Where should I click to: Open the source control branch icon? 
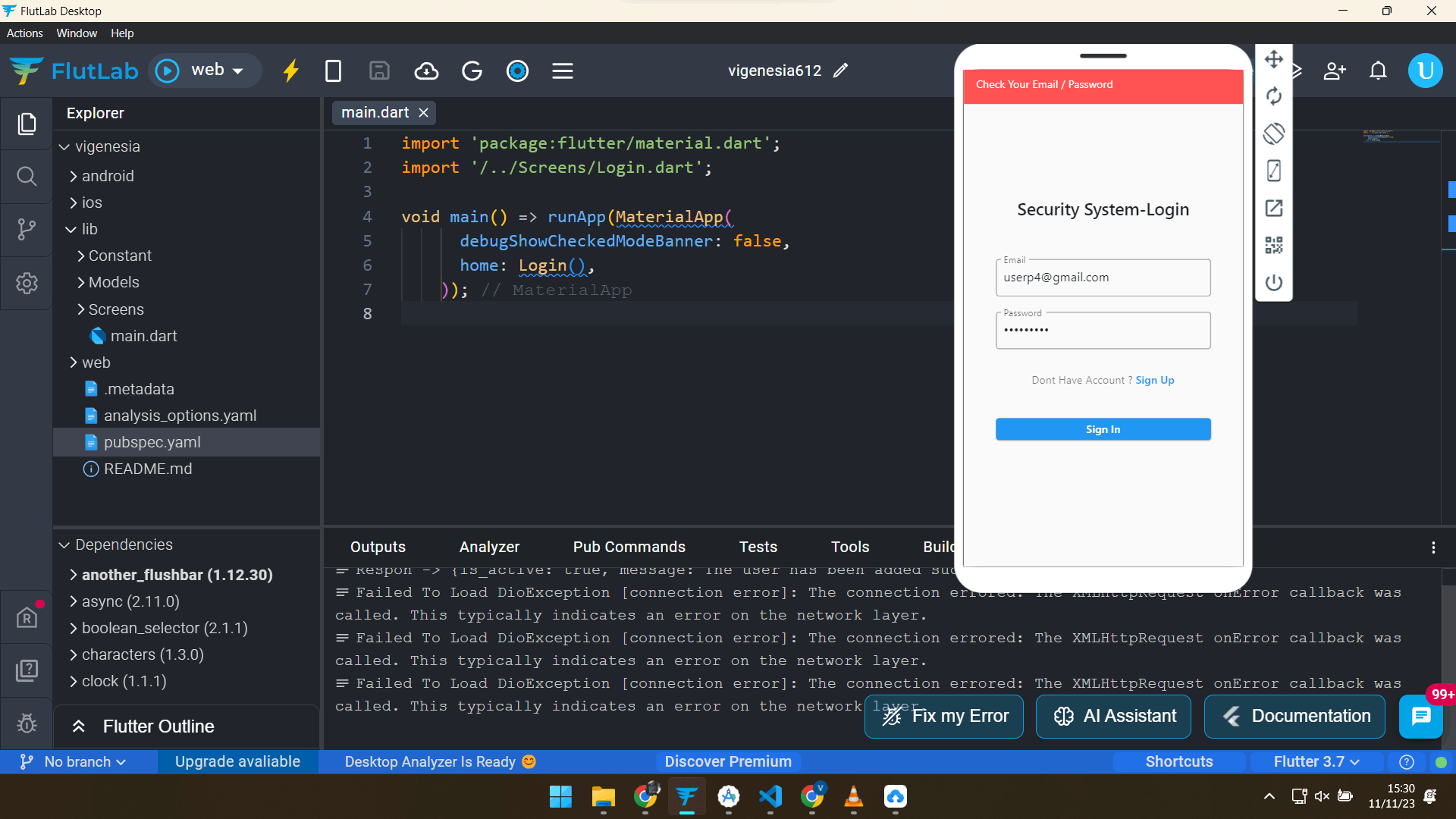tap(27, 229)
